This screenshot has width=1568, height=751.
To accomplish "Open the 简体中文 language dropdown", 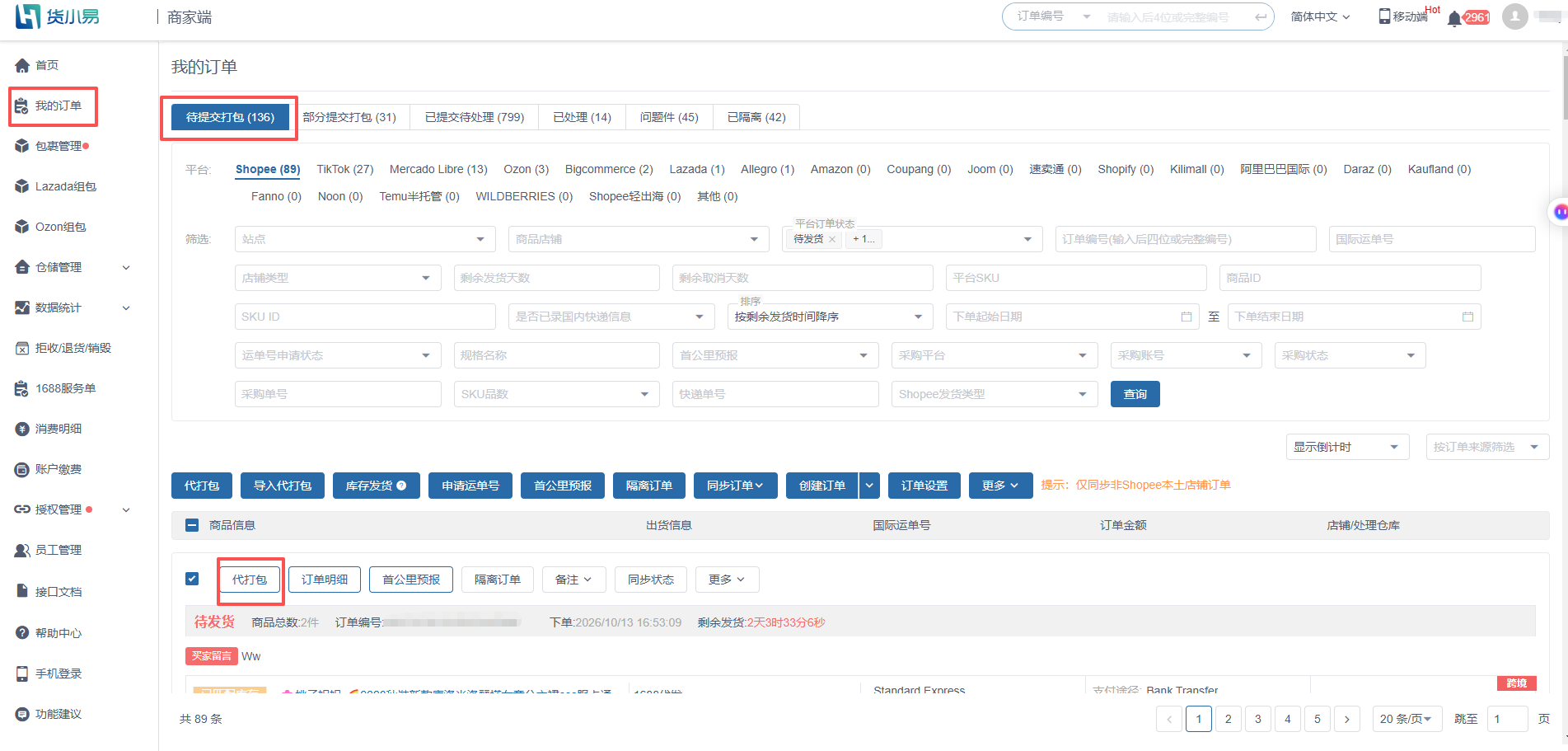I will click(1320, 16).
